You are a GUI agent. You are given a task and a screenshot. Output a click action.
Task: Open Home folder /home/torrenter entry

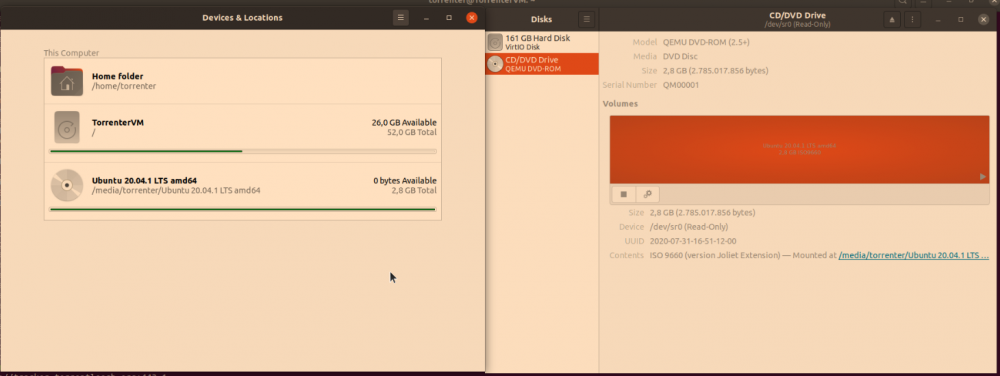(x=242, y=81)
